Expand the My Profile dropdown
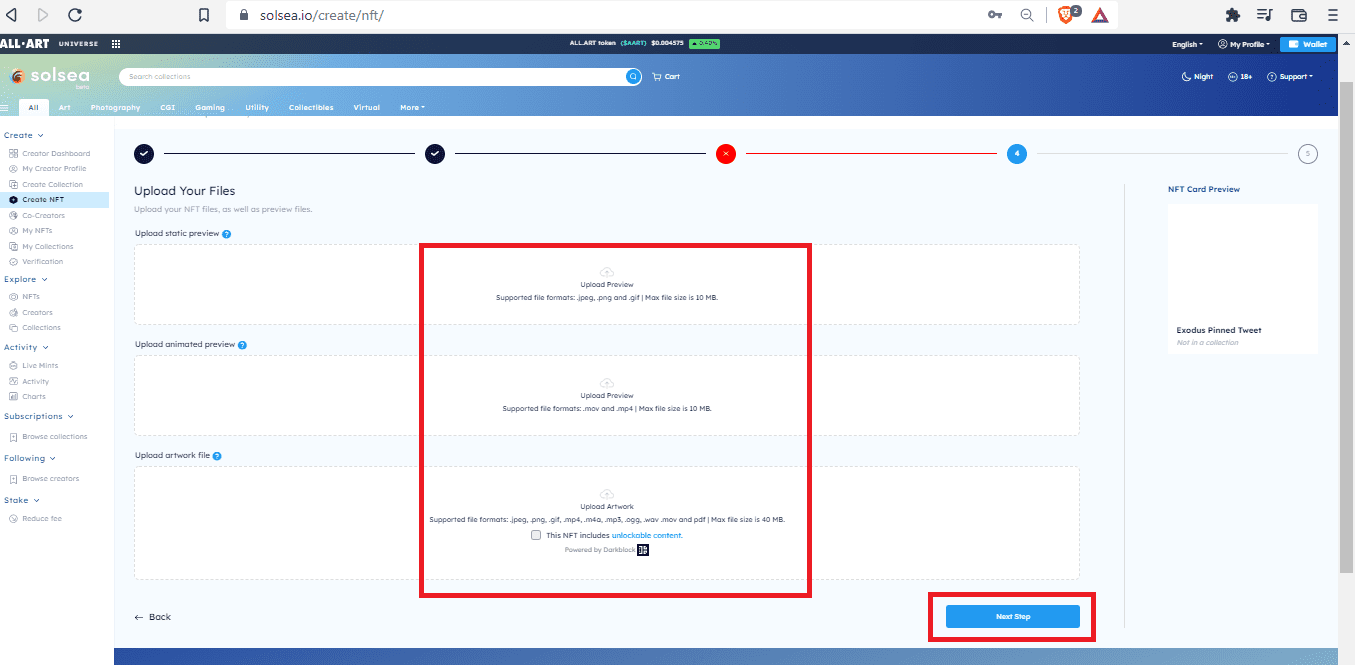Image resolution: width=1355 pixels, height=665 pixels. [x=1244, y=44]
